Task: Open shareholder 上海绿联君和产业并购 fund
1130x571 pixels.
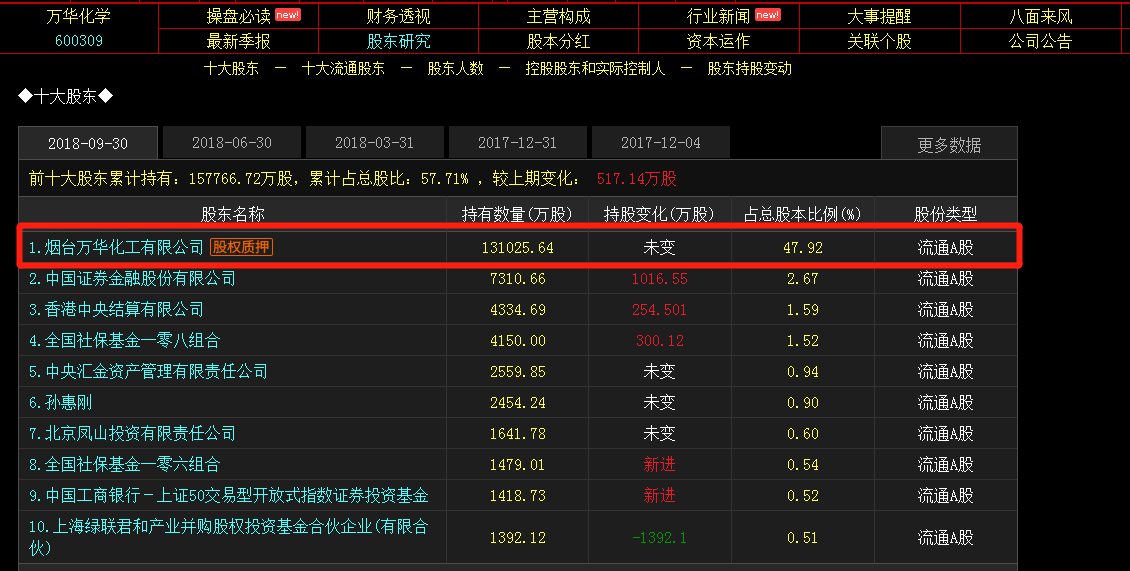Action: (228, 537)
